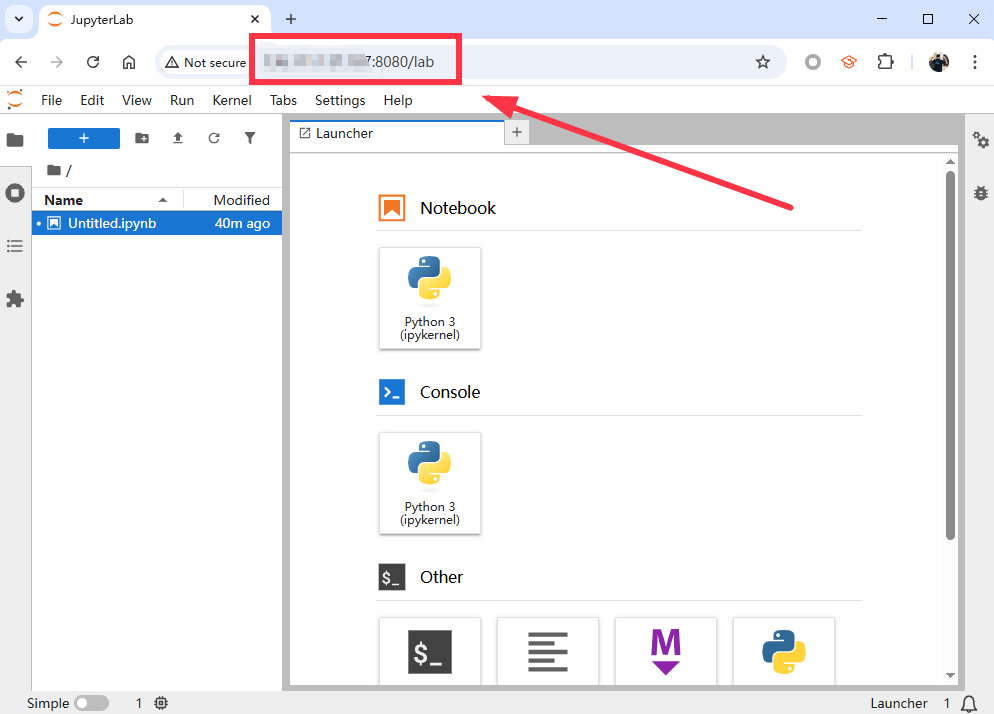Open the File Browser sidebar folder icon
994x714 pixels.
coord(15,140)
